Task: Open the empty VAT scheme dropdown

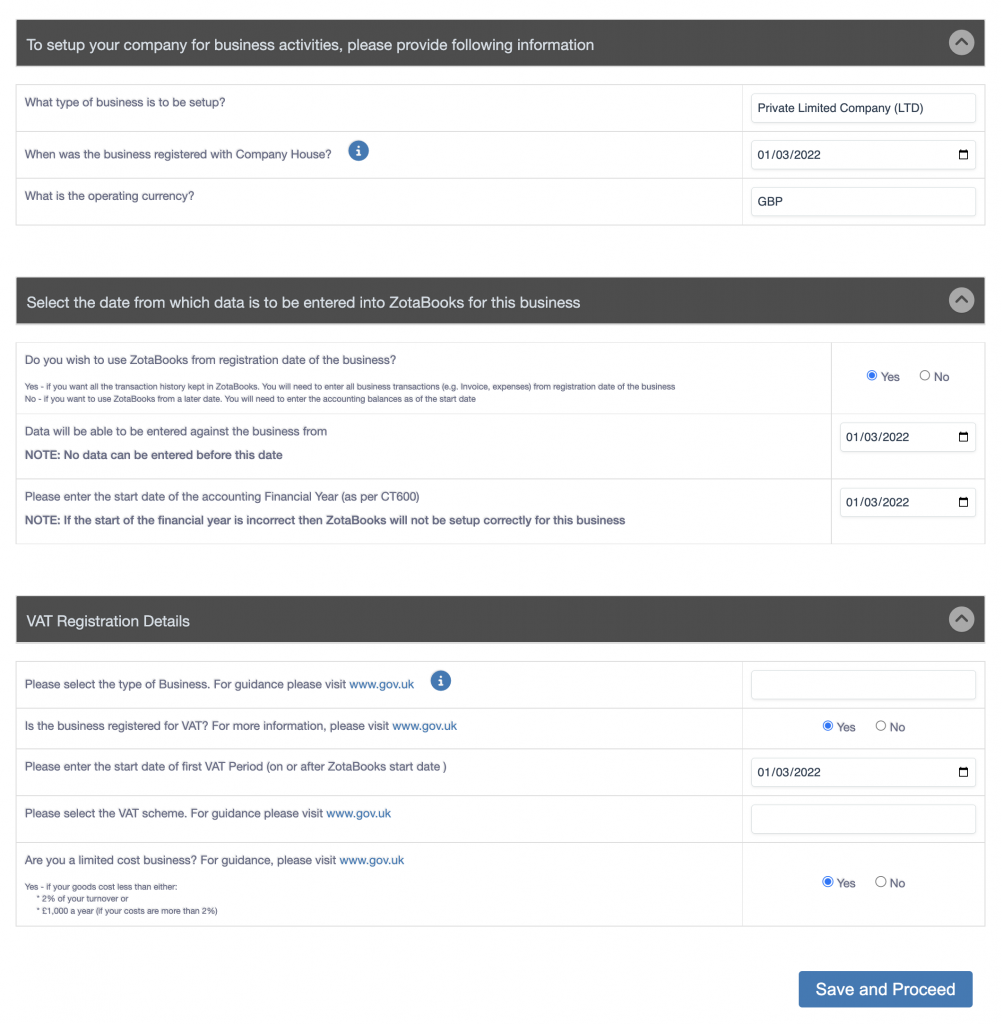Action: tap(862, 819)
